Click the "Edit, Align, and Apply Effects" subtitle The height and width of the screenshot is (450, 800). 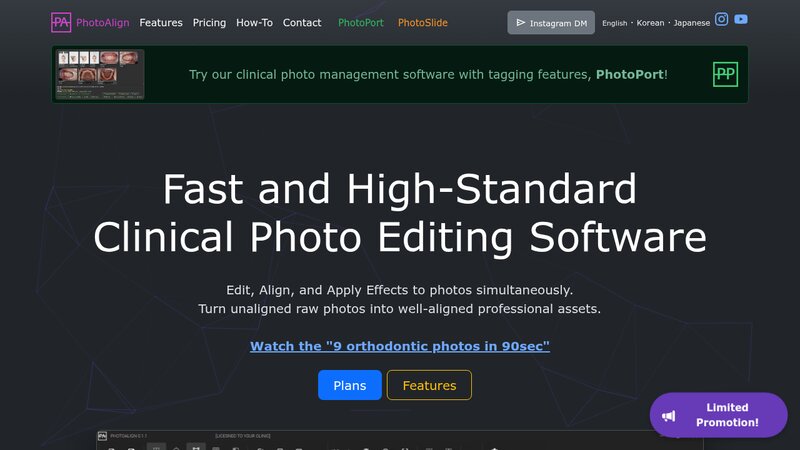pyautogui.click(x=399, y=290)
